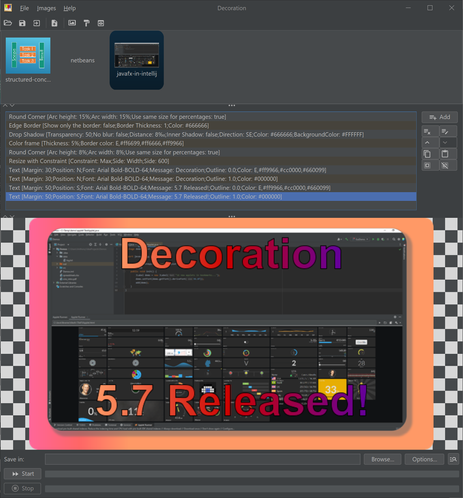Viewport: 463px width, 498px height.
Task: Expand image panel with the down chevron
Action: point(12,105)
